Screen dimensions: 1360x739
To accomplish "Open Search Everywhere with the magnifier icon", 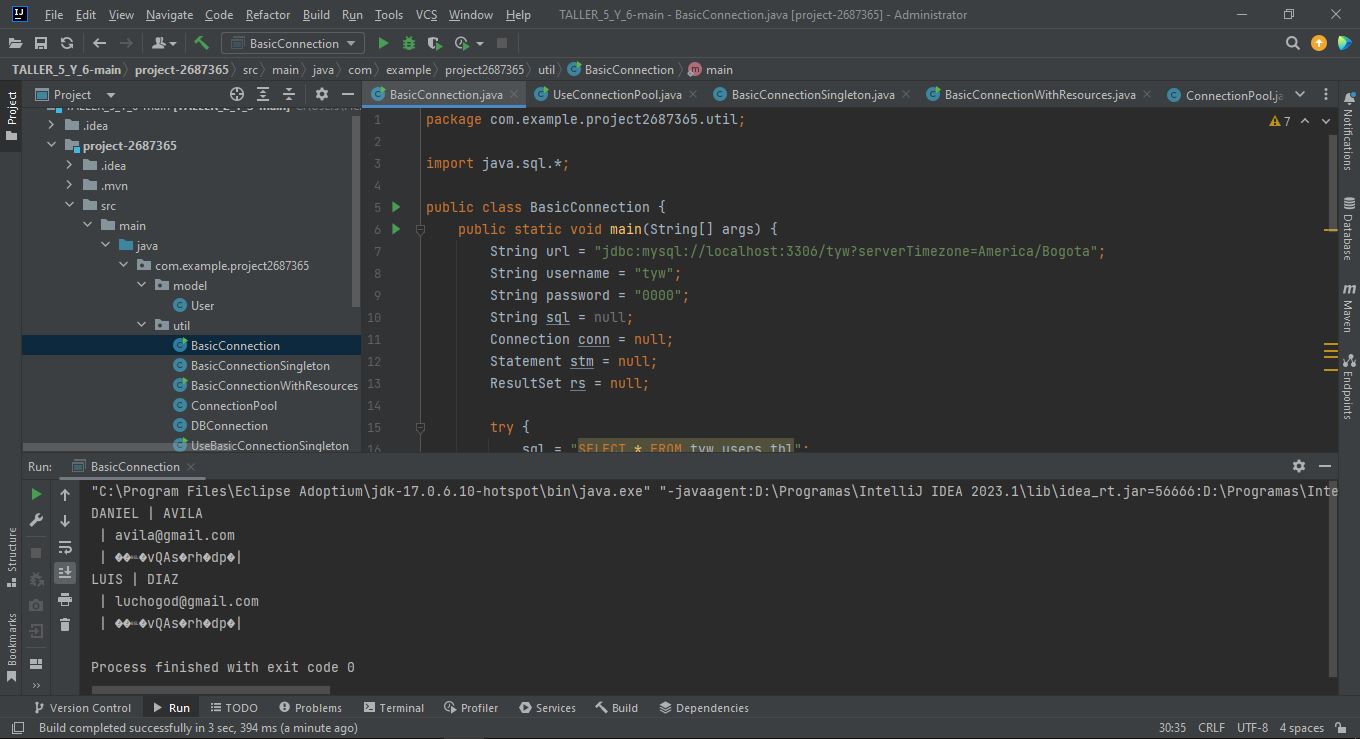I will (x=1292, y=43).
